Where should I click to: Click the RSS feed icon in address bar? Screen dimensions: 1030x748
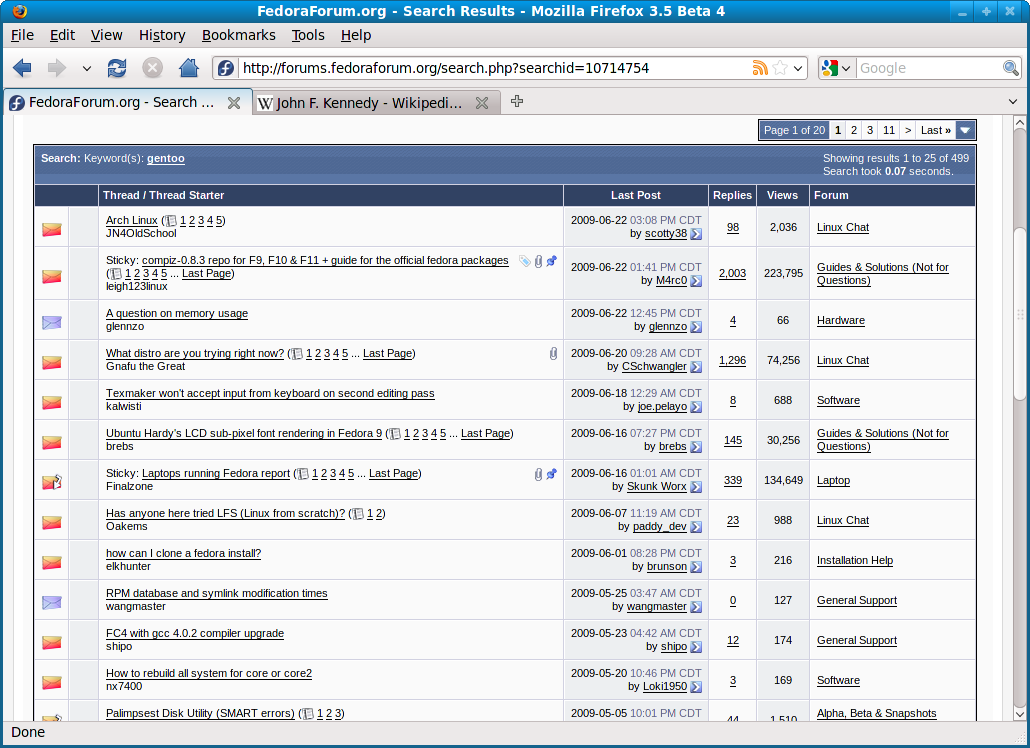pos(760,68)
